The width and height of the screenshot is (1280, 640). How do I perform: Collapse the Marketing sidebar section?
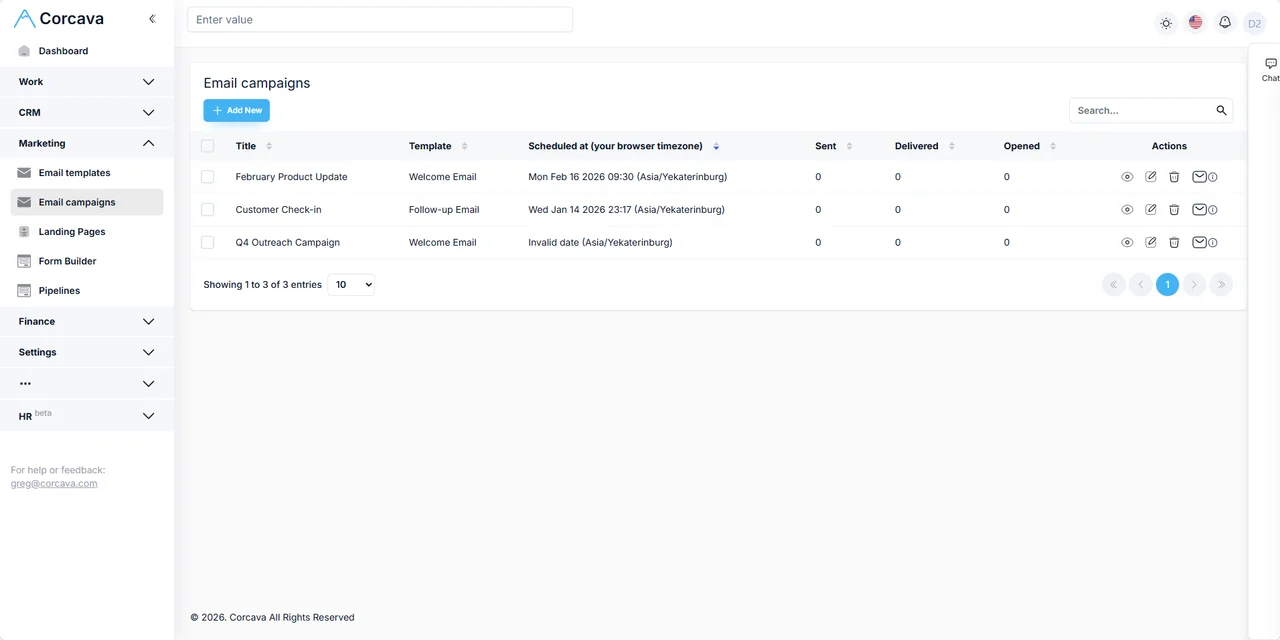click(x=87, y=144)
